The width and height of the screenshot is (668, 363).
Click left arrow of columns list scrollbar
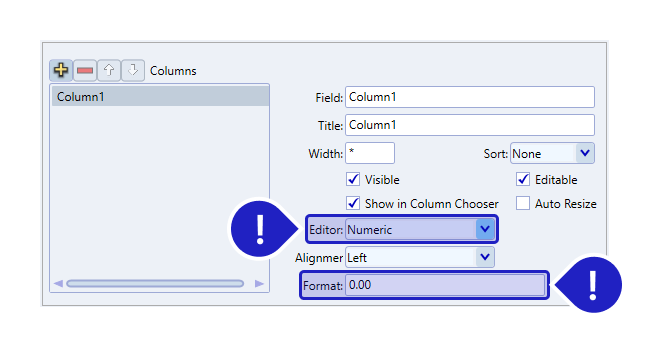[58, 284]
